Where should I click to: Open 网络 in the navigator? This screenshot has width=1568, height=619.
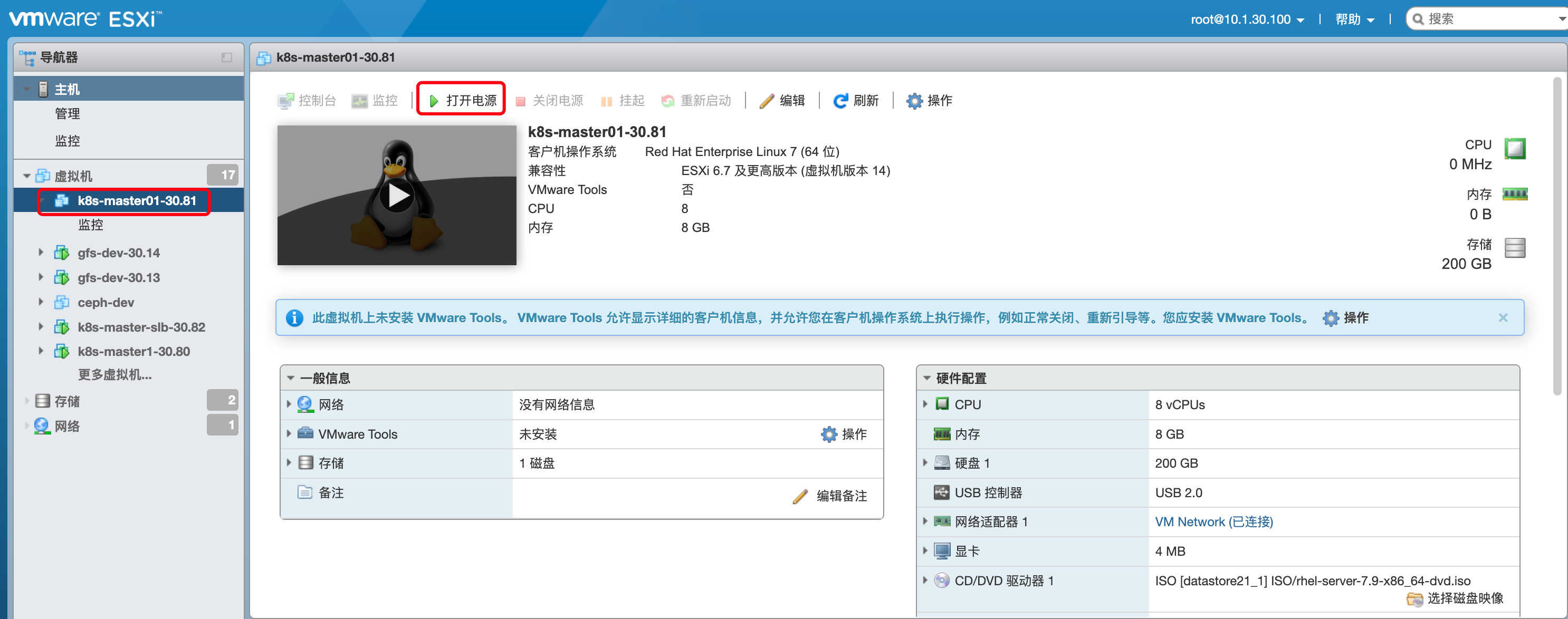tap(67, 425)
